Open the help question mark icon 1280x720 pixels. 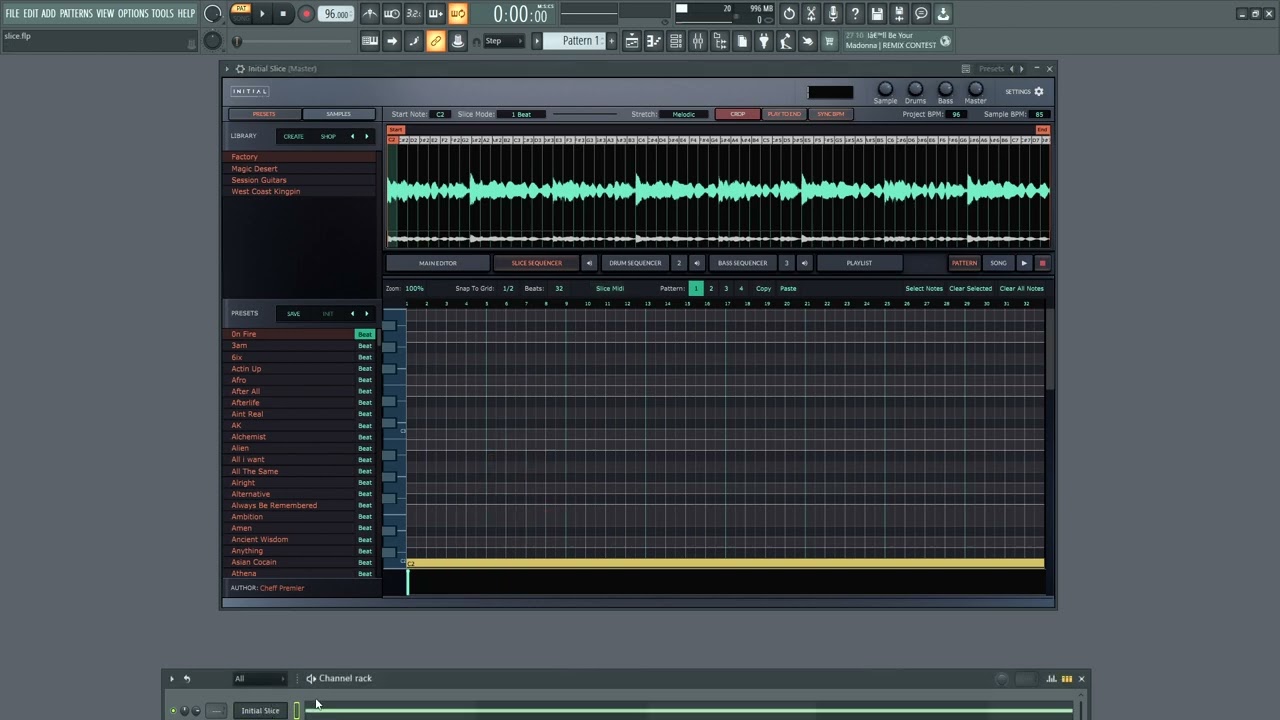tap(855, 14)
